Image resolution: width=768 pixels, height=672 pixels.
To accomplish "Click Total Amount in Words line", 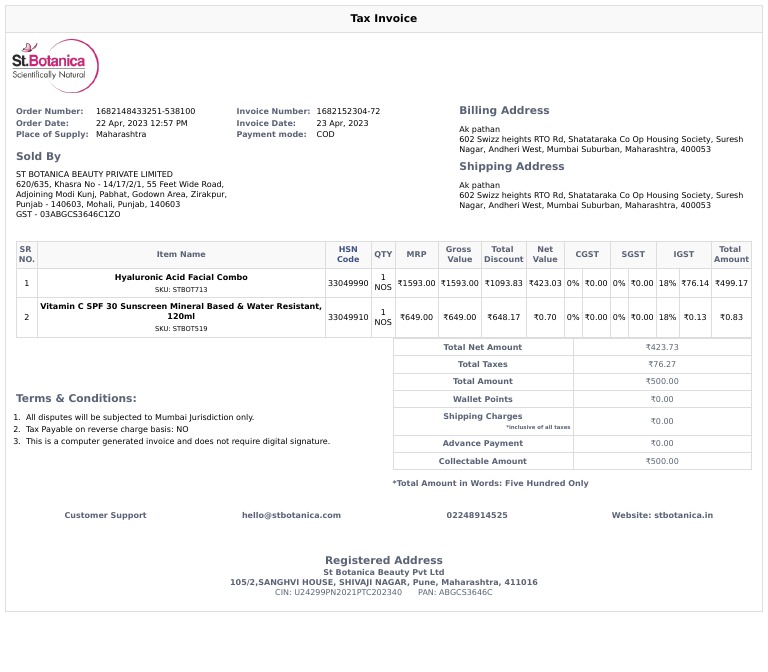I will pyautogui.click(x=490, y=483).
